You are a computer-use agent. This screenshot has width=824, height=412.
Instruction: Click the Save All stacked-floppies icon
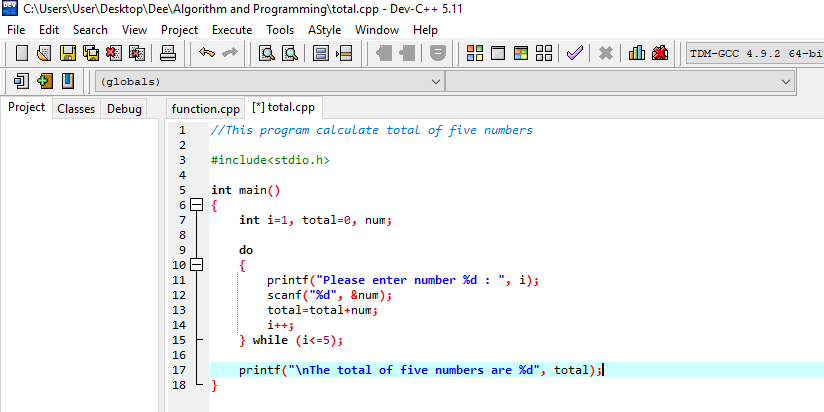pos(90,53)
